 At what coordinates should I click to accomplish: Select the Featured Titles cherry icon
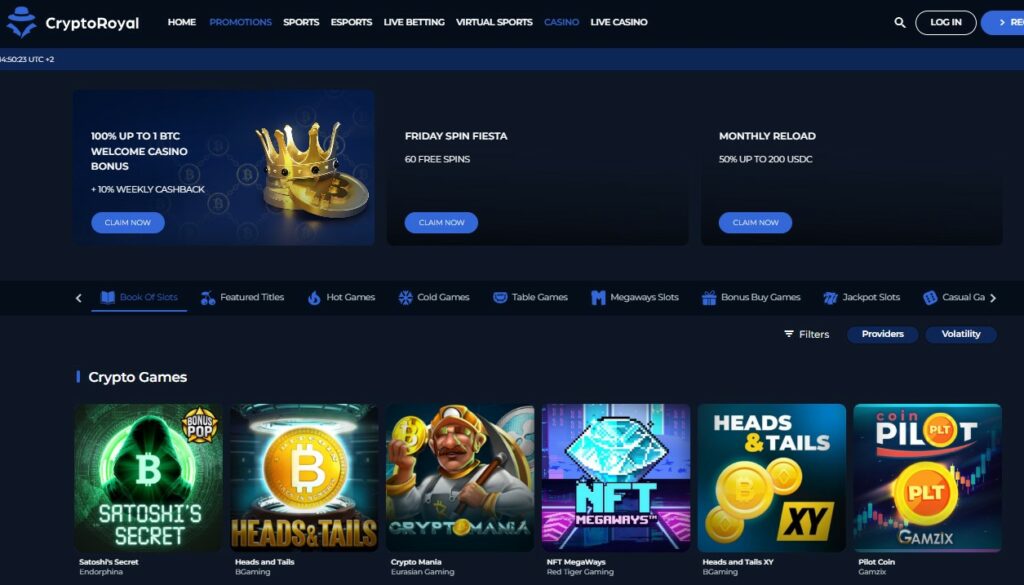[208, 298]
